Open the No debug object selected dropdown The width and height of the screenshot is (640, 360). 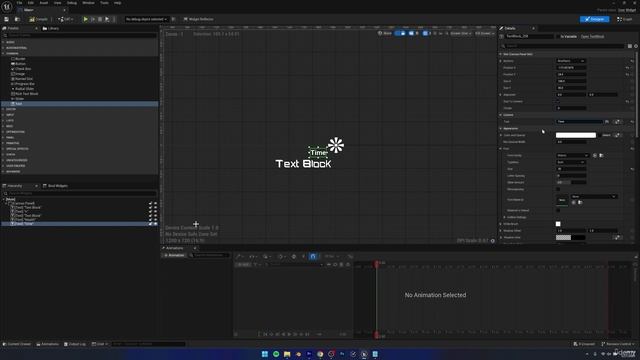point(147,19)
